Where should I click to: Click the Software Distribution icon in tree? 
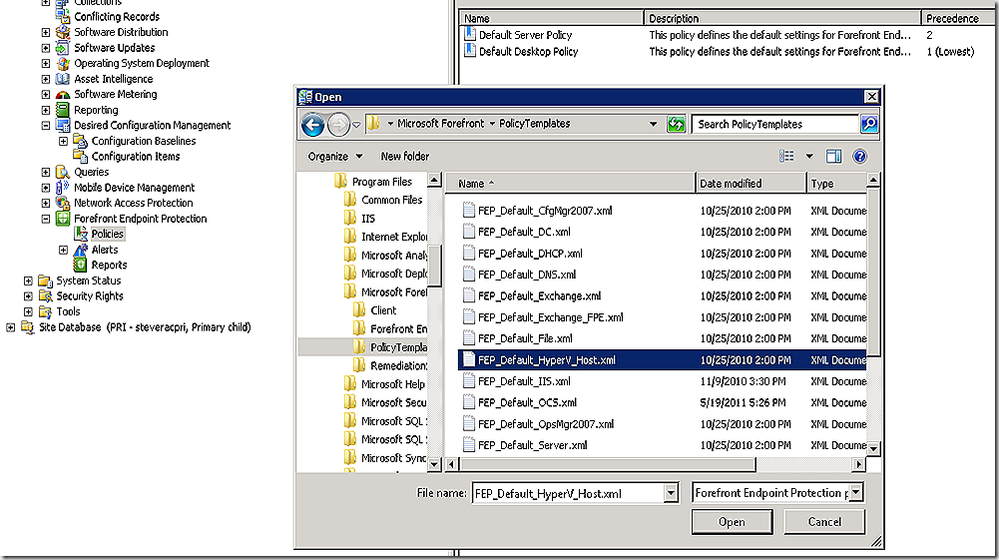62,32
